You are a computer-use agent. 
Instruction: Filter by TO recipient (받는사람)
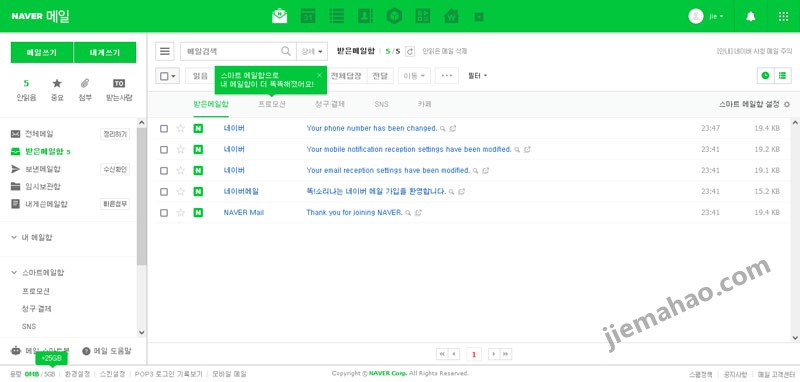(x=119, y=90)
